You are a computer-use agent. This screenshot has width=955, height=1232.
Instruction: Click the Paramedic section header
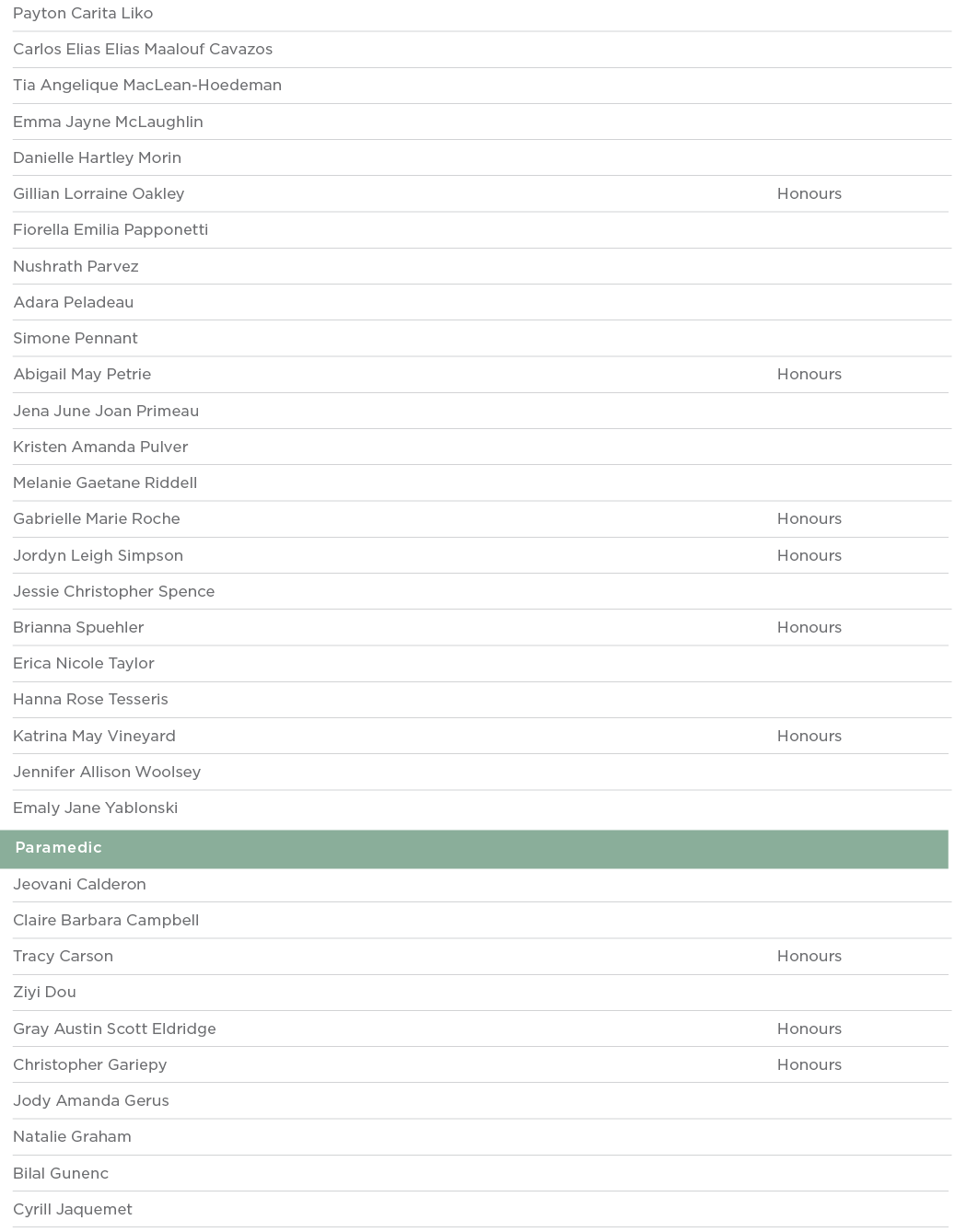coord(58,848)
